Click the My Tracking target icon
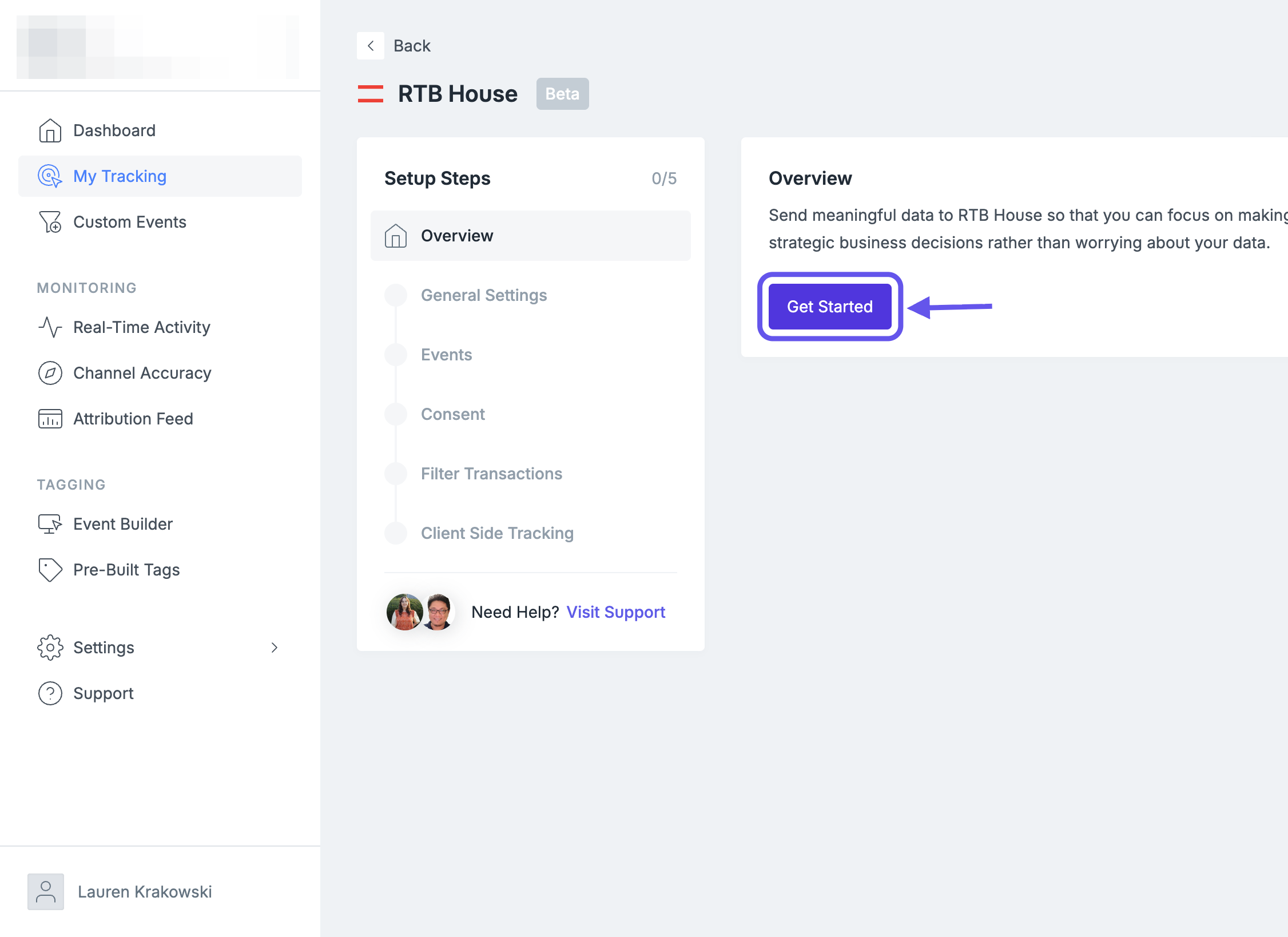 tap(50, 176)
